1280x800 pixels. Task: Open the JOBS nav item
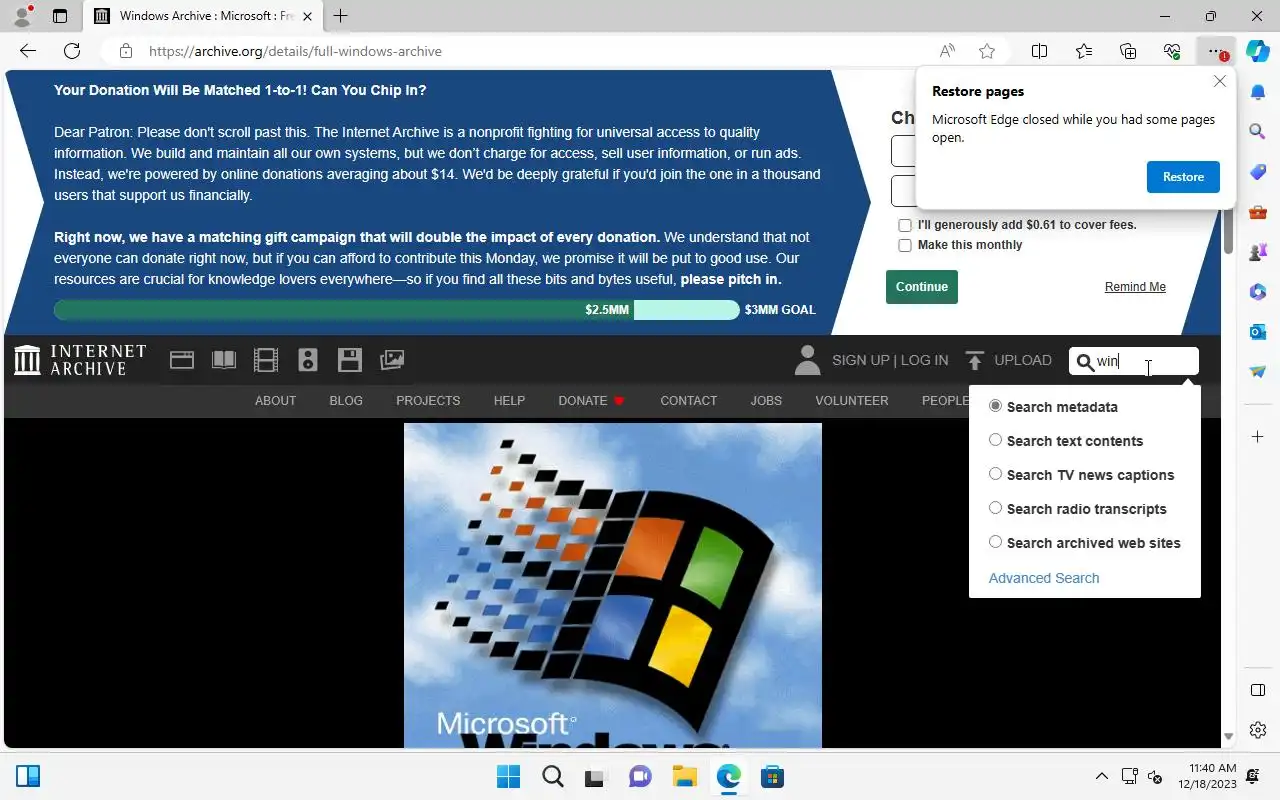[x=766, y=400]
